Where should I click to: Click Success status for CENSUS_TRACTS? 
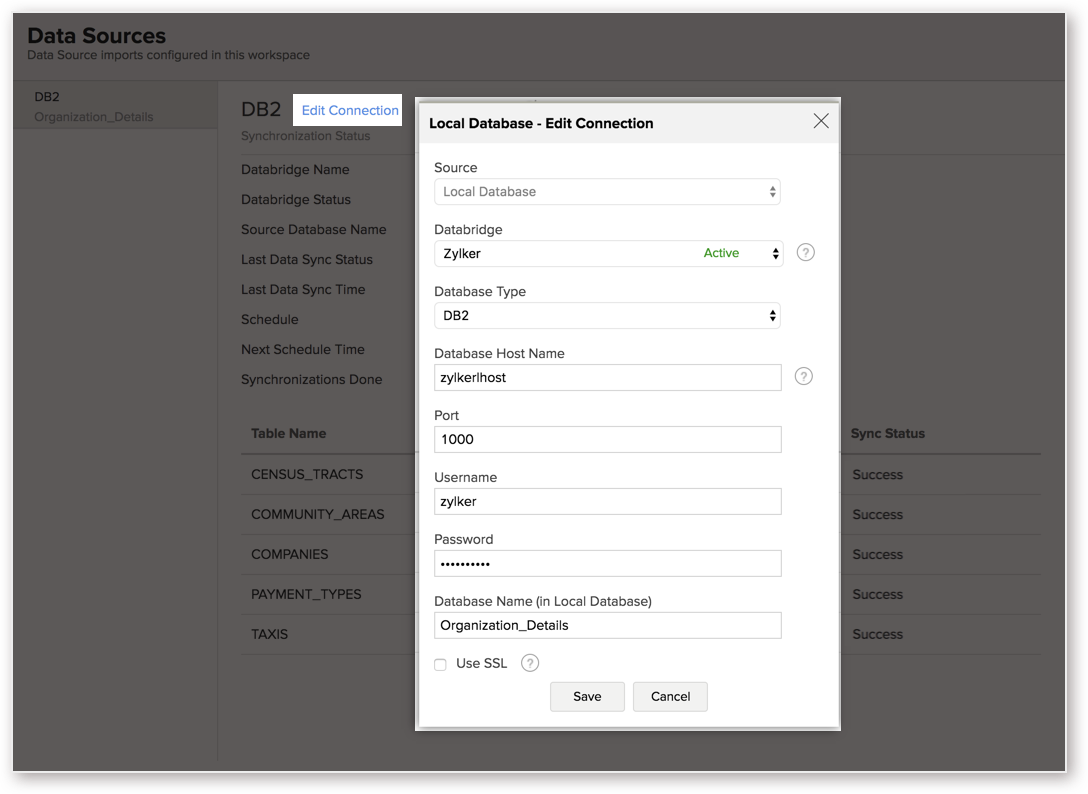coord(877,475)
